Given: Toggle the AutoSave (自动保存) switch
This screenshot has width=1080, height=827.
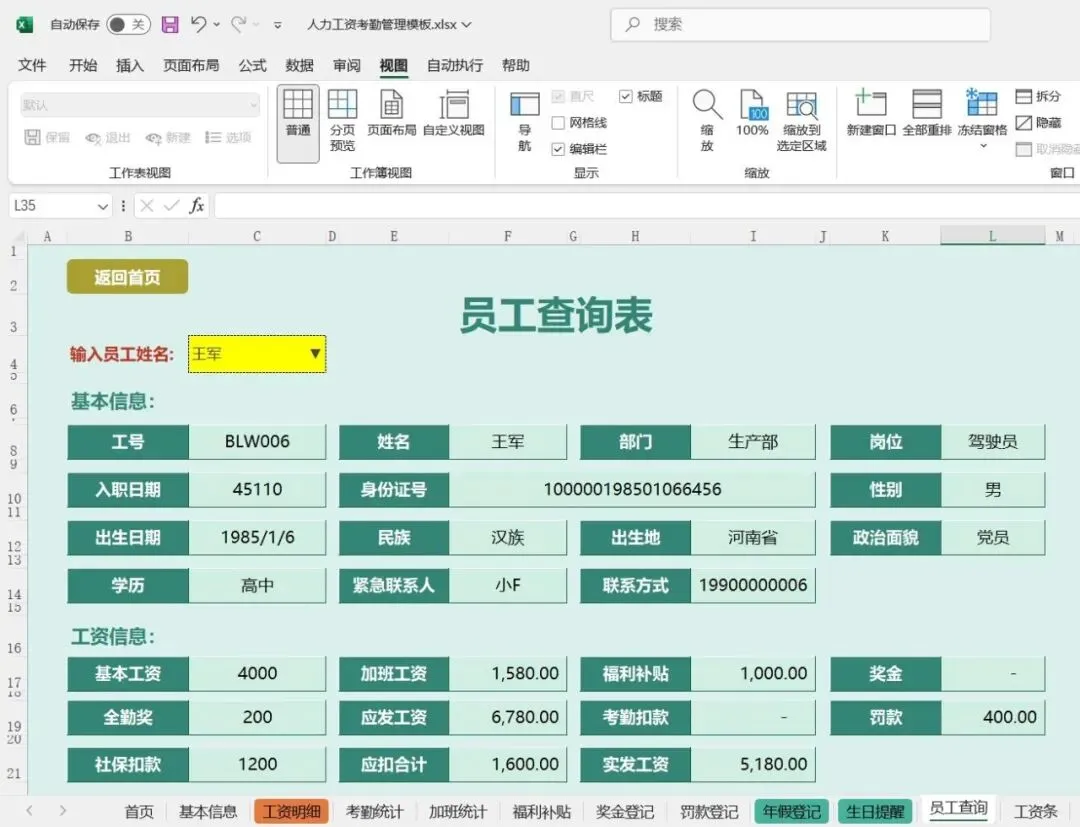Looking at the screenshot, I should (x=129, y=25).
